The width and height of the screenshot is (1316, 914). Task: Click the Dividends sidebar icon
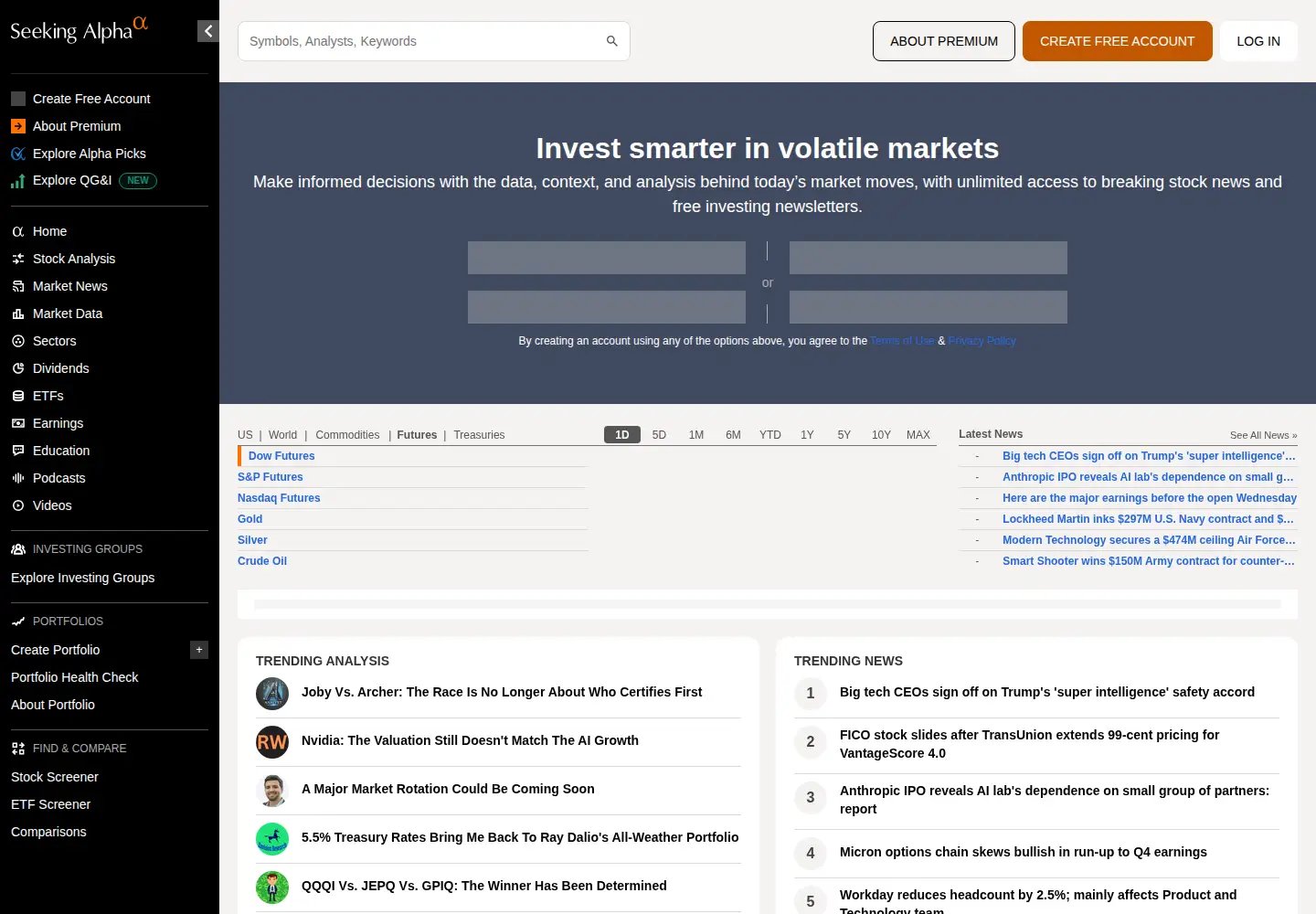click(x=18, y=368)
